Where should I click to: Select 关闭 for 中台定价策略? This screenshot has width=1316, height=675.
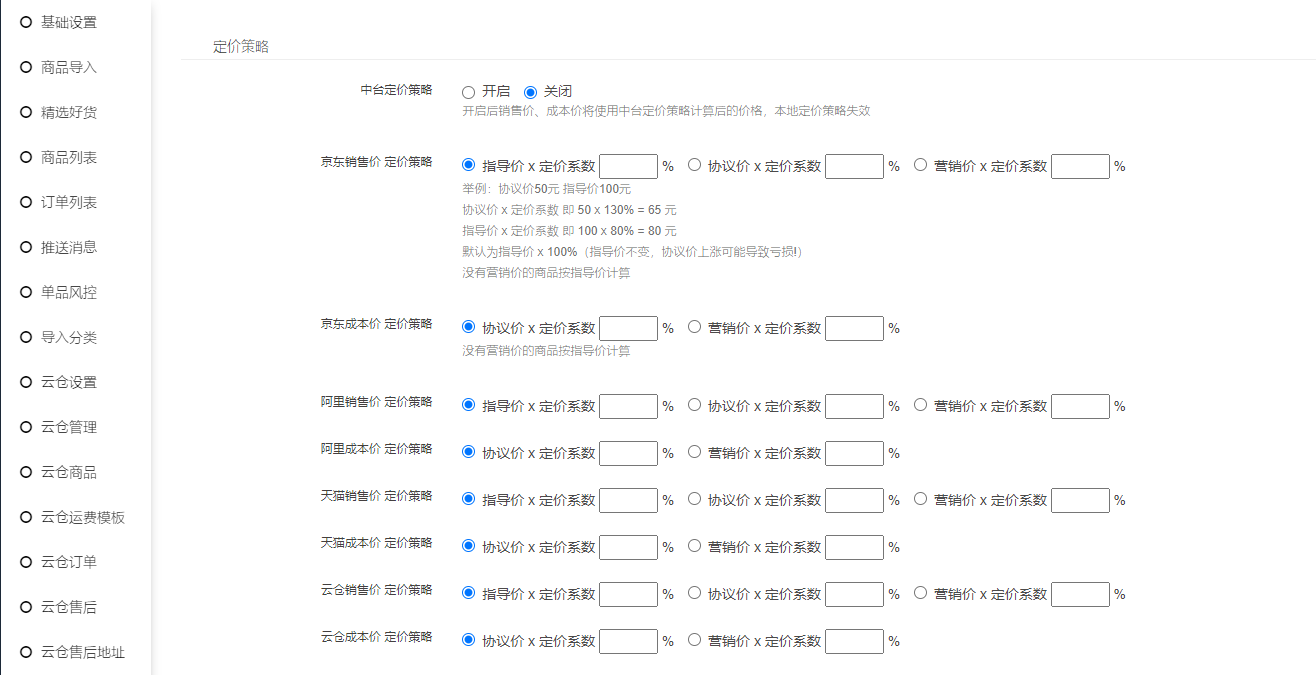530,92
